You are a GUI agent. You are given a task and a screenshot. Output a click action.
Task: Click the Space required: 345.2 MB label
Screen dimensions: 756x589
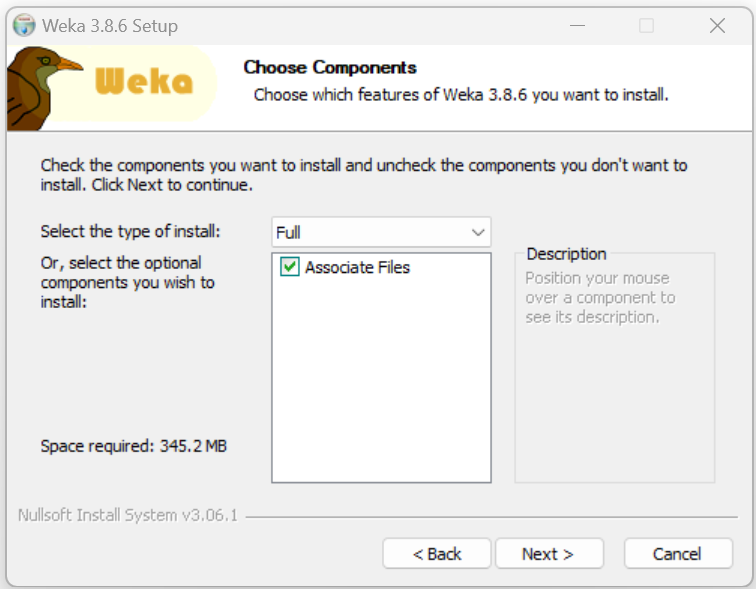click(134, 446)
